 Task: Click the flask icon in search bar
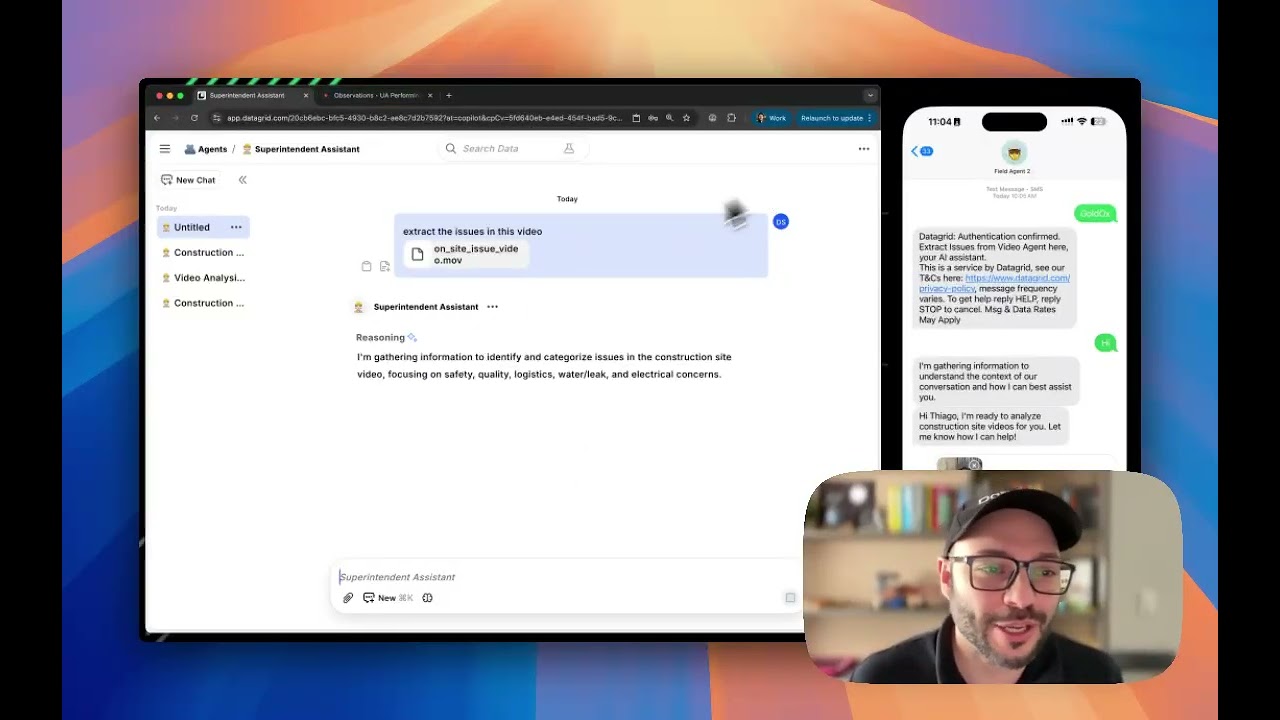pyautogui.click(x=569, y=148)
